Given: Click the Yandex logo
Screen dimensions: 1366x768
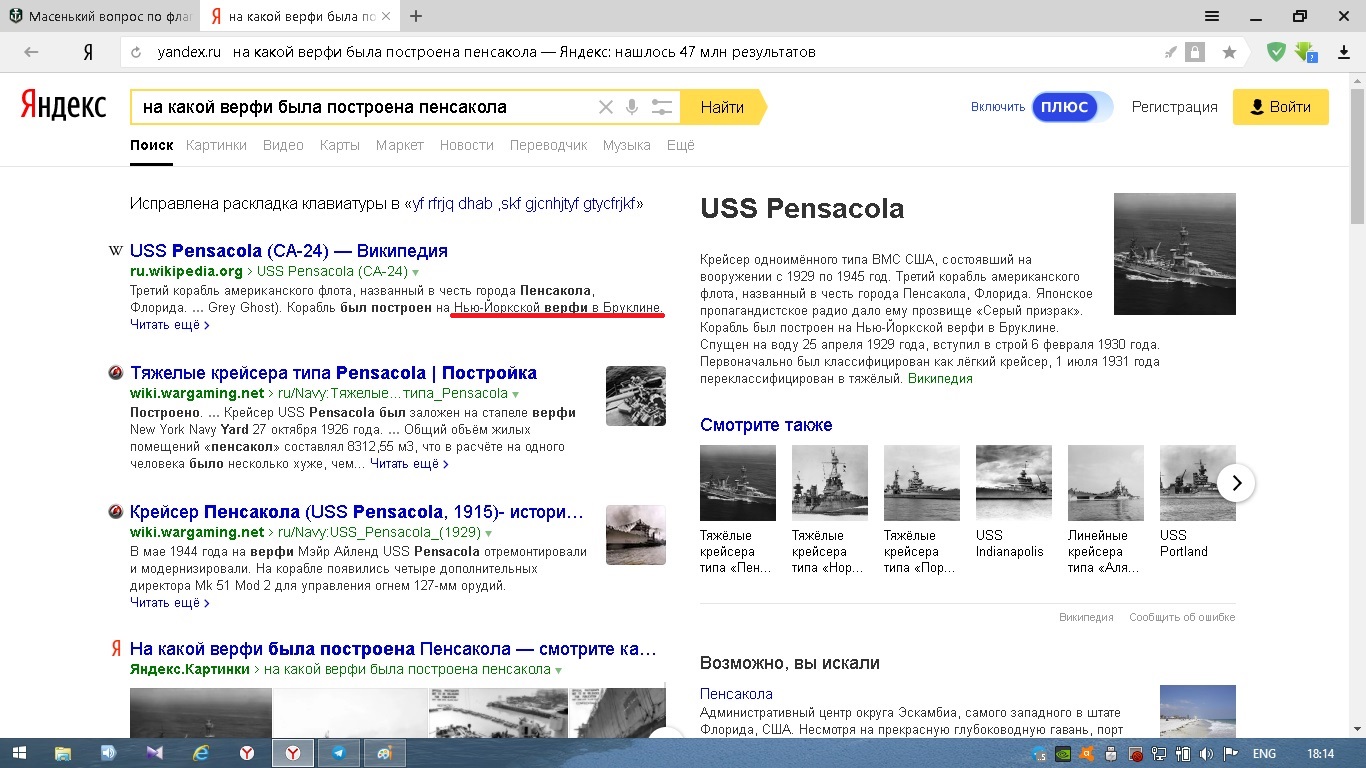Looking at the screenshot, I should 64,106.
